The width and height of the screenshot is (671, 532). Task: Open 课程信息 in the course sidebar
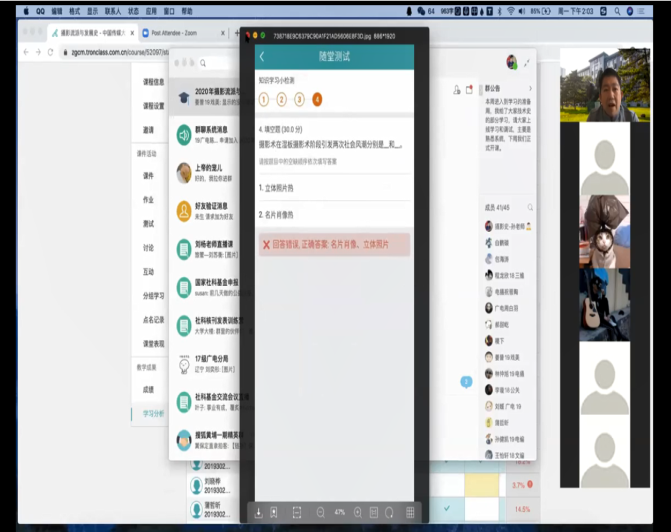(x=154, y=81)
